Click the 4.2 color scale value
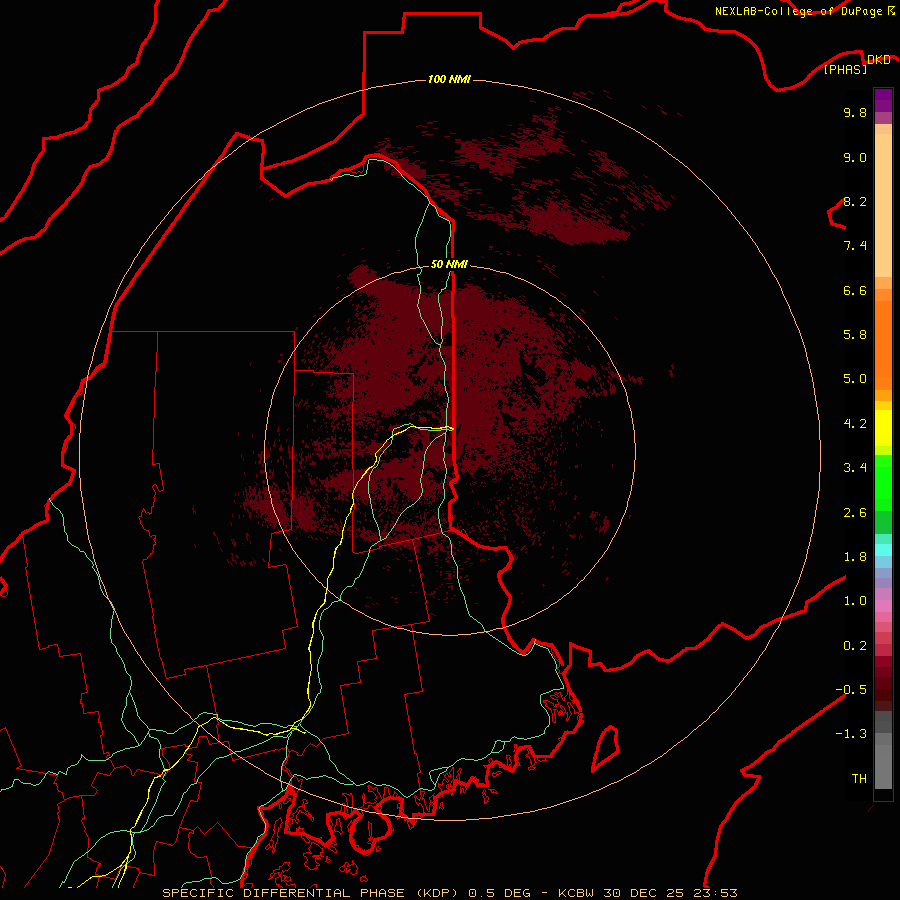Image resolution: width=900 pixels, height=900 pixels. point(855,424)
